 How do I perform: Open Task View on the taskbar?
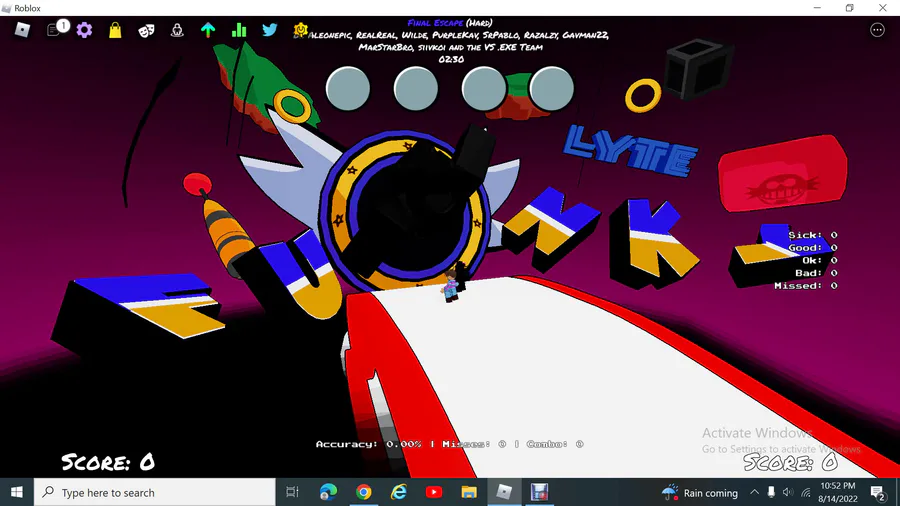(x=292, y=492)
